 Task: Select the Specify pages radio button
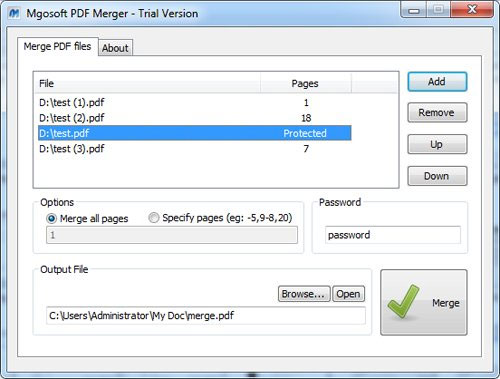[153, 218]
